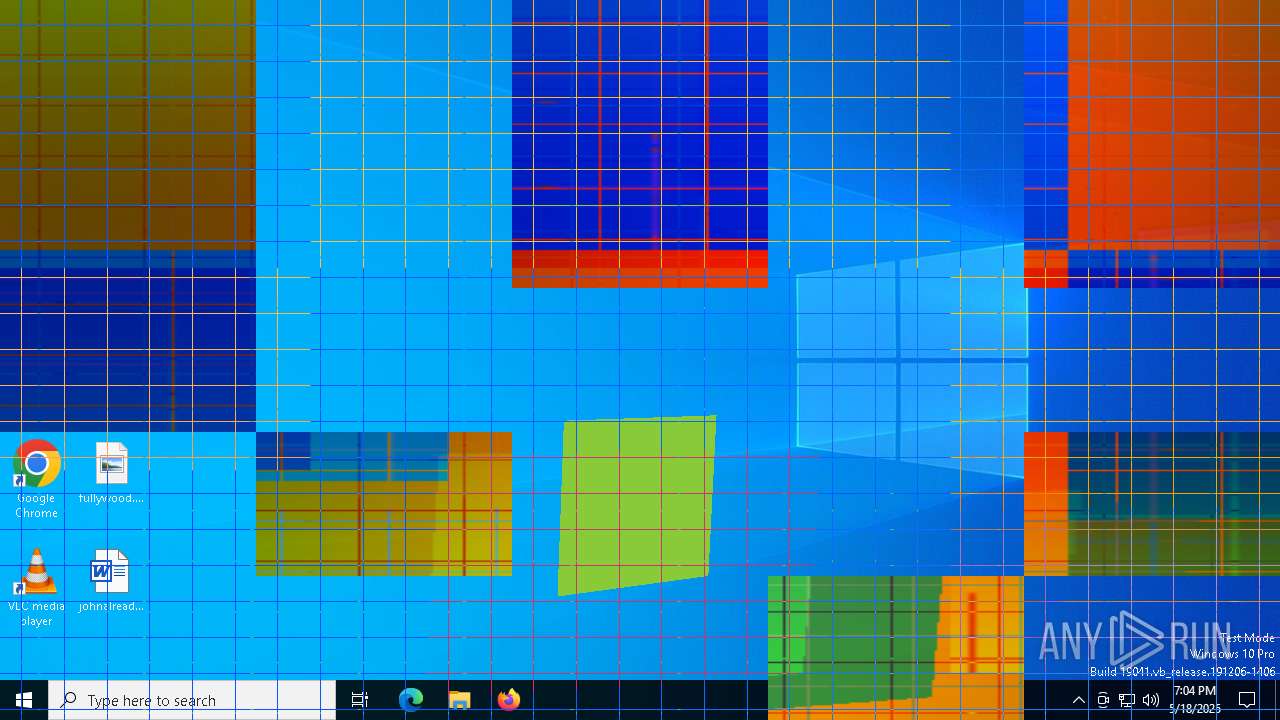This screenshot has height=720, width=1280.
Task: Open the network status tray icon
Action: coord(1127,700)
